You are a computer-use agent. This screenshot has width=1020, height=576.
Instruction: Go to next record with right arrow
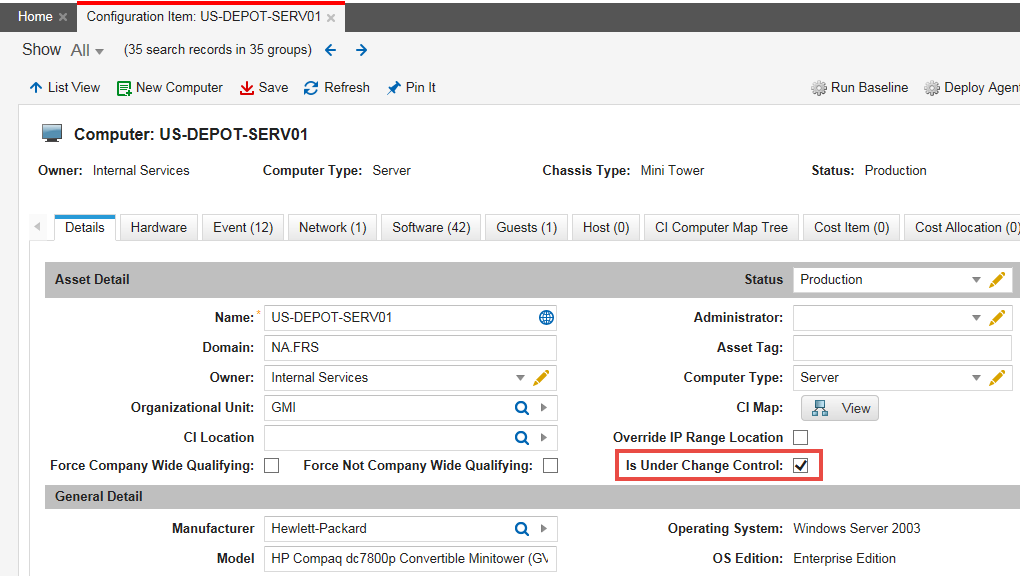point(361,50)
